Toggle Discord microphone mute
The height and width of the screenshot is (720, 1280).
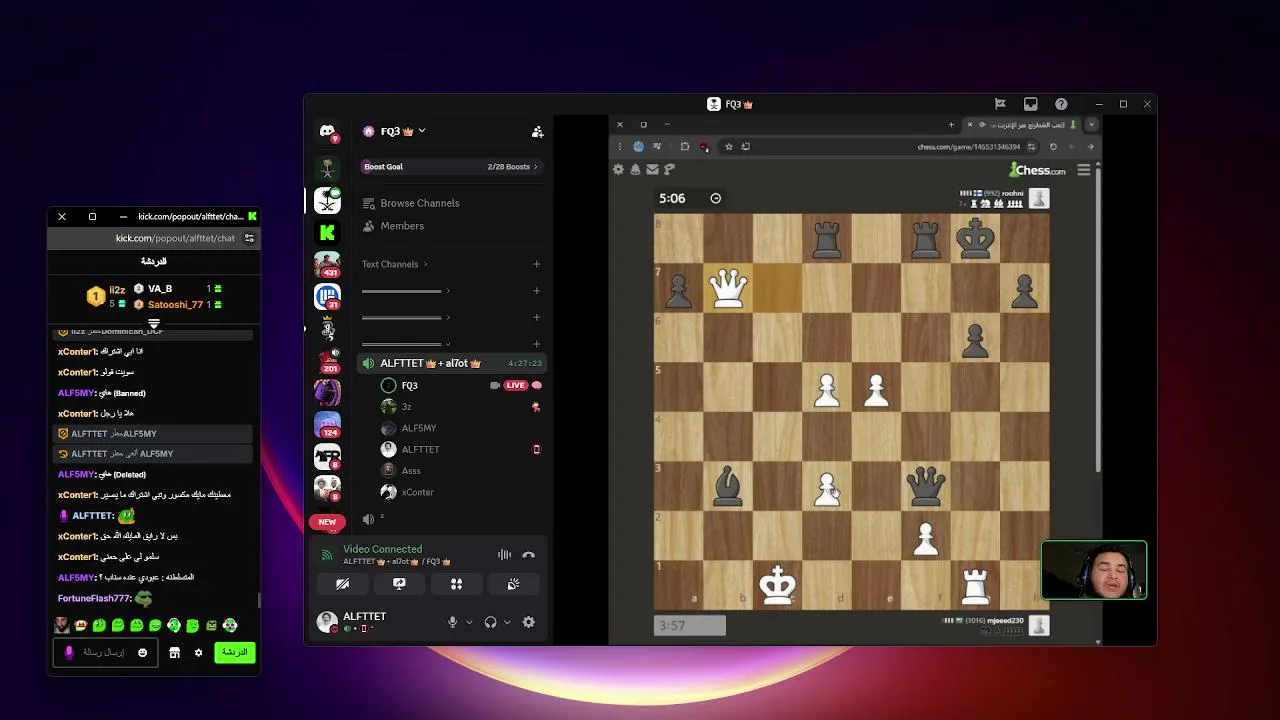(452, 622)
